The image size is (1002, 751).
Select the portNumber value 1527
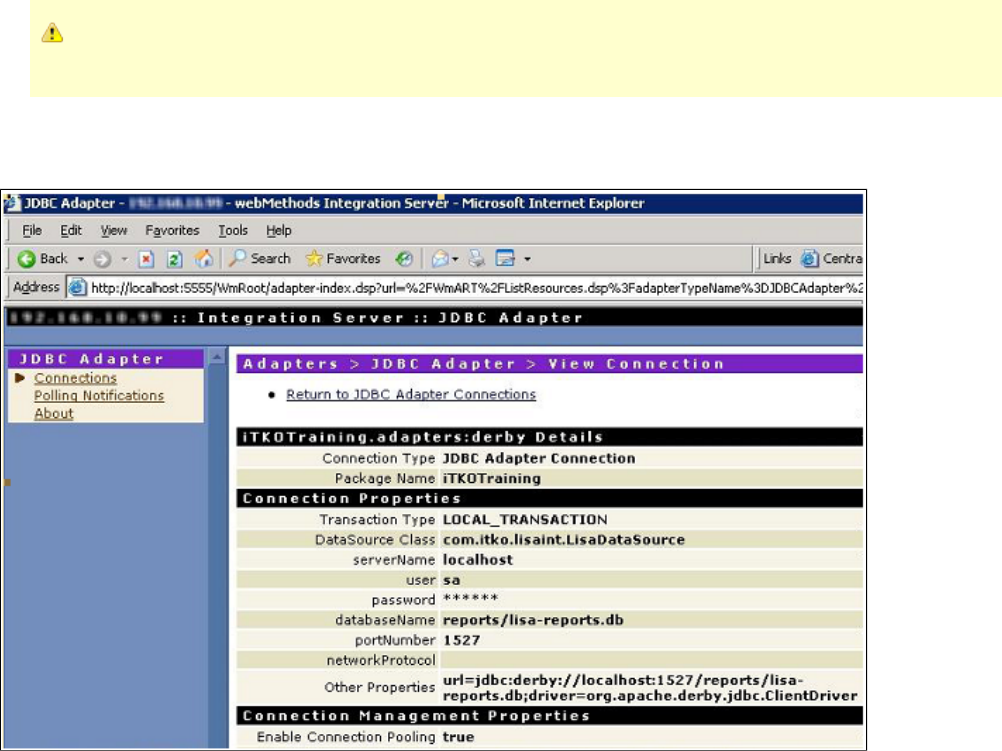[461, 640]
